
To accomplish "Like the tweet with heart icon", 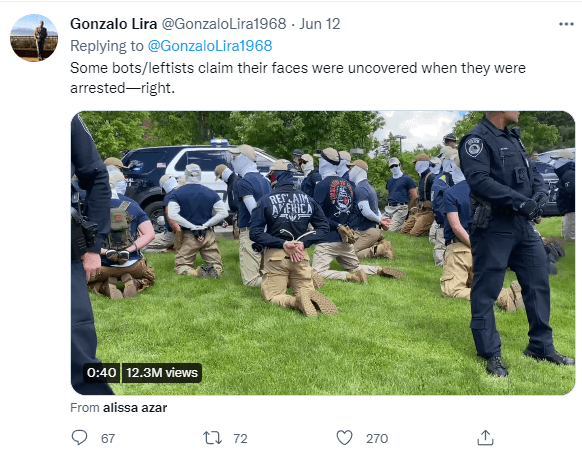I will [x=344, y=438].
